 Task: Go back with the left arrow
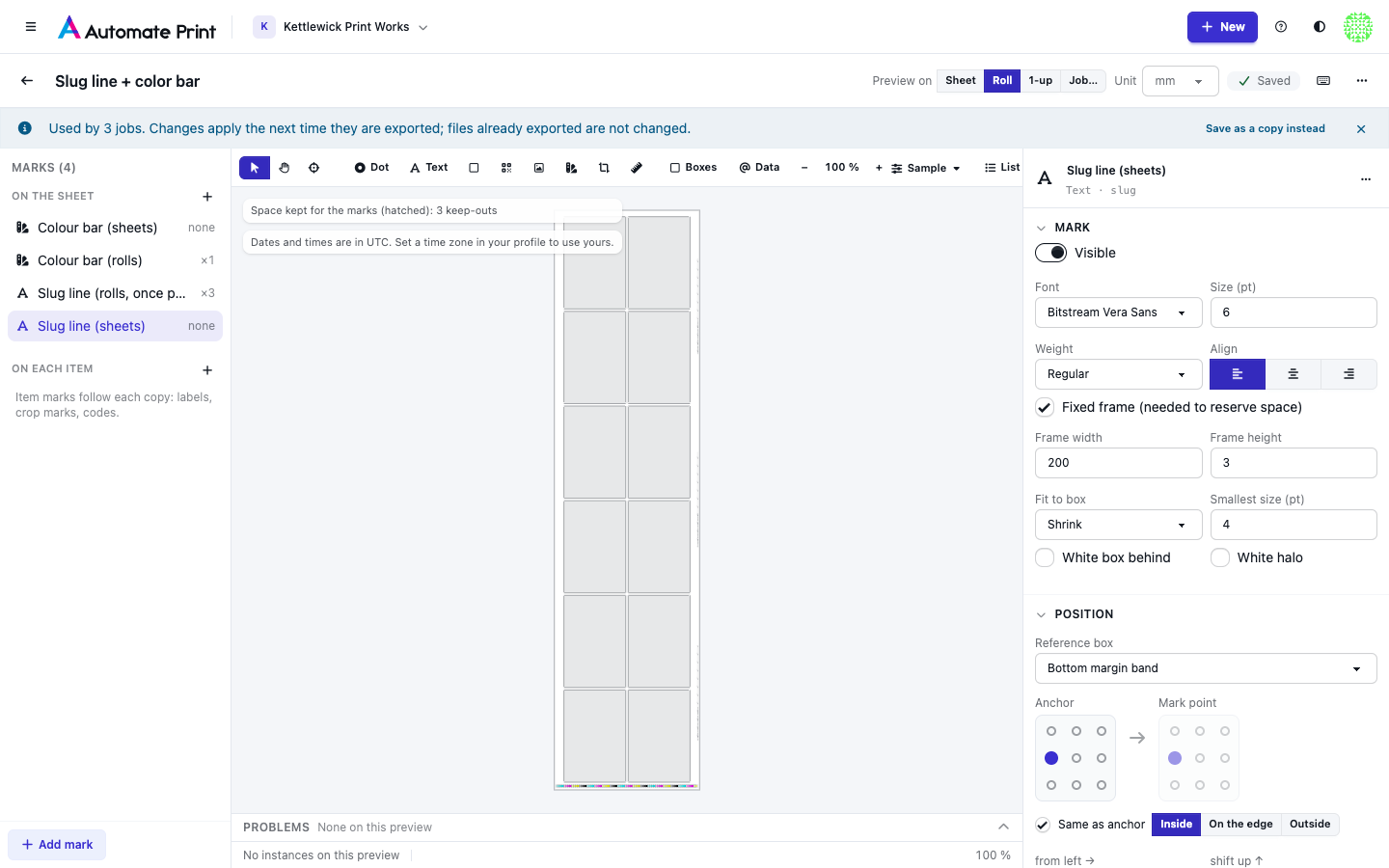click(27, 81)
